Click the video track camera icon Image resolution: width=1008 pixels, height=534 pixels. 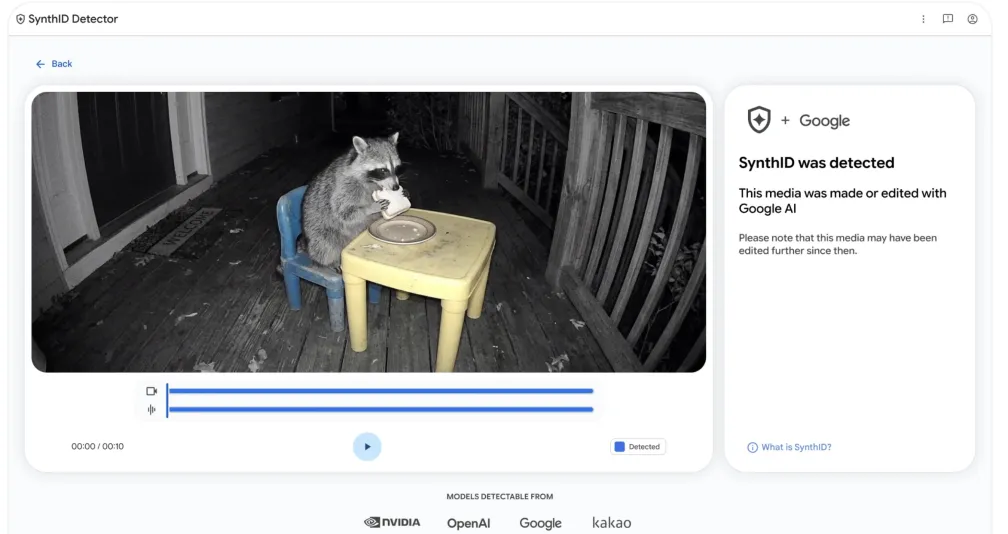pos(152,391)
